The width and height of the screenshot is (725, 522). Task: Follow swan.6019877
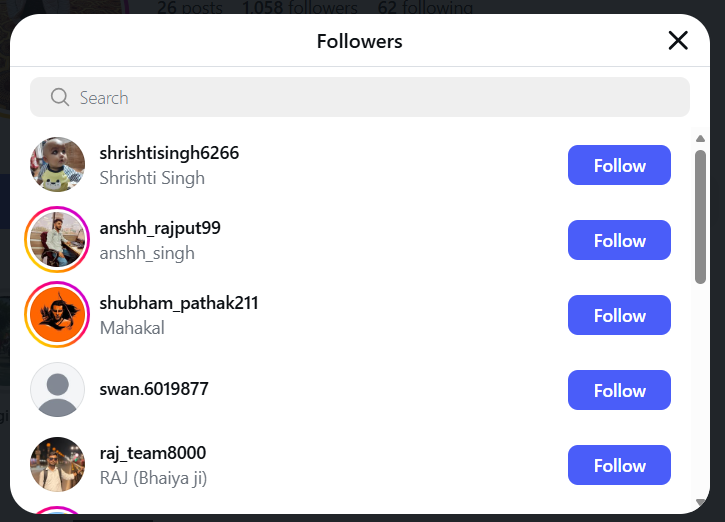point(619,390)
